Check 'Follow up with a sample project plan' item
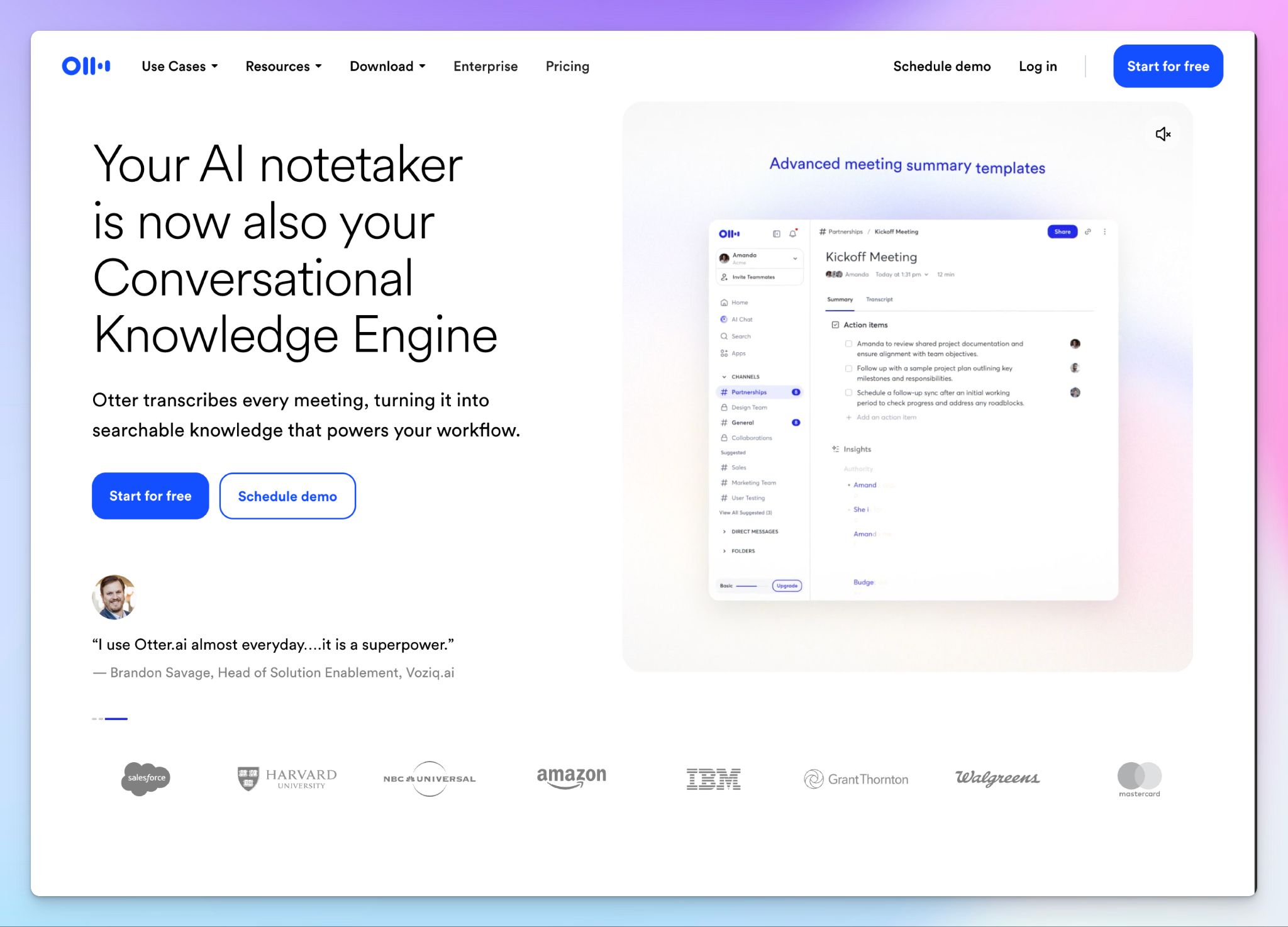This screenshot has width=1288, height=927. [848, 369]
